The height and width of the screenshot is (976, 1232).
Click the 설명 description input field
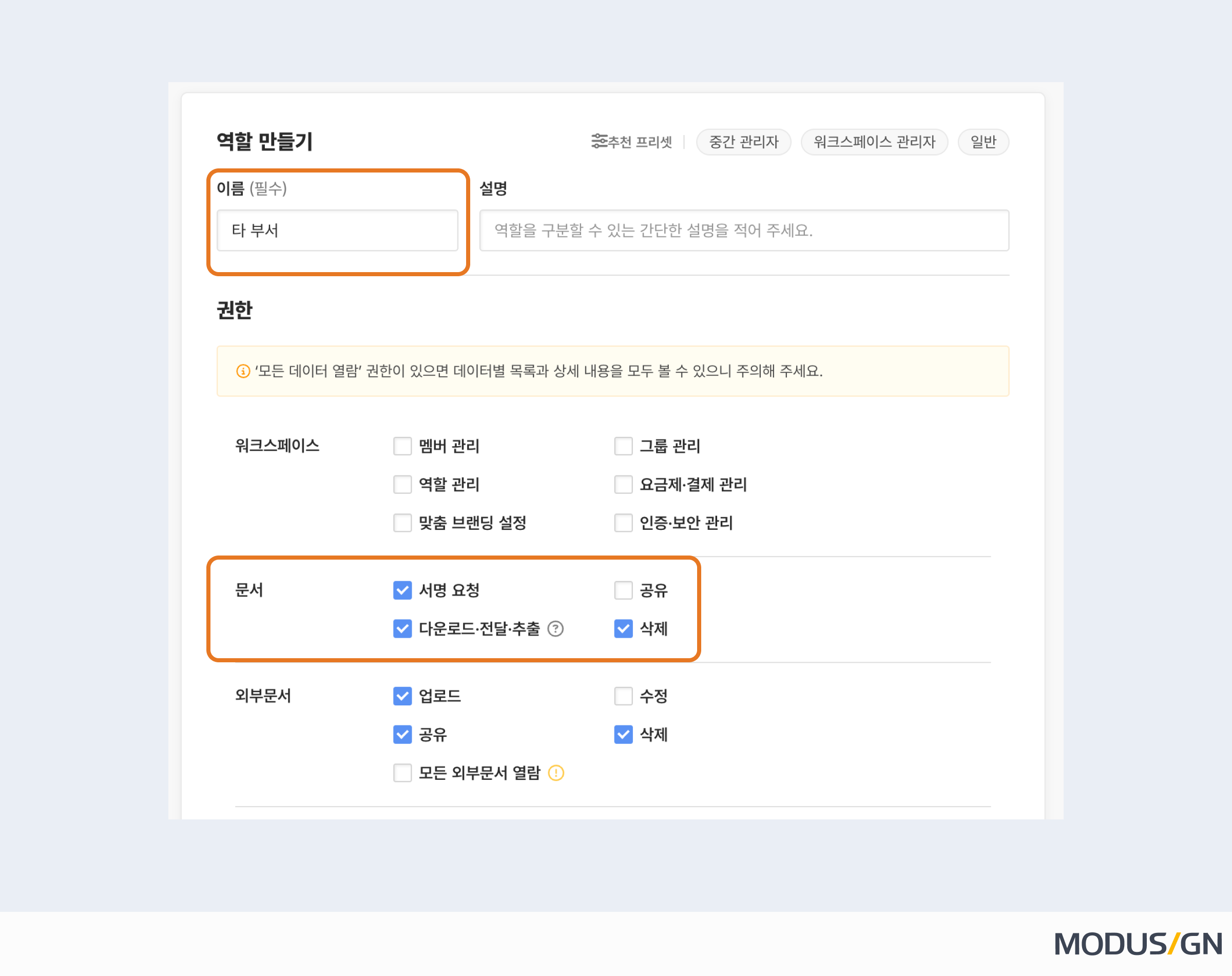tap(744, 231)
